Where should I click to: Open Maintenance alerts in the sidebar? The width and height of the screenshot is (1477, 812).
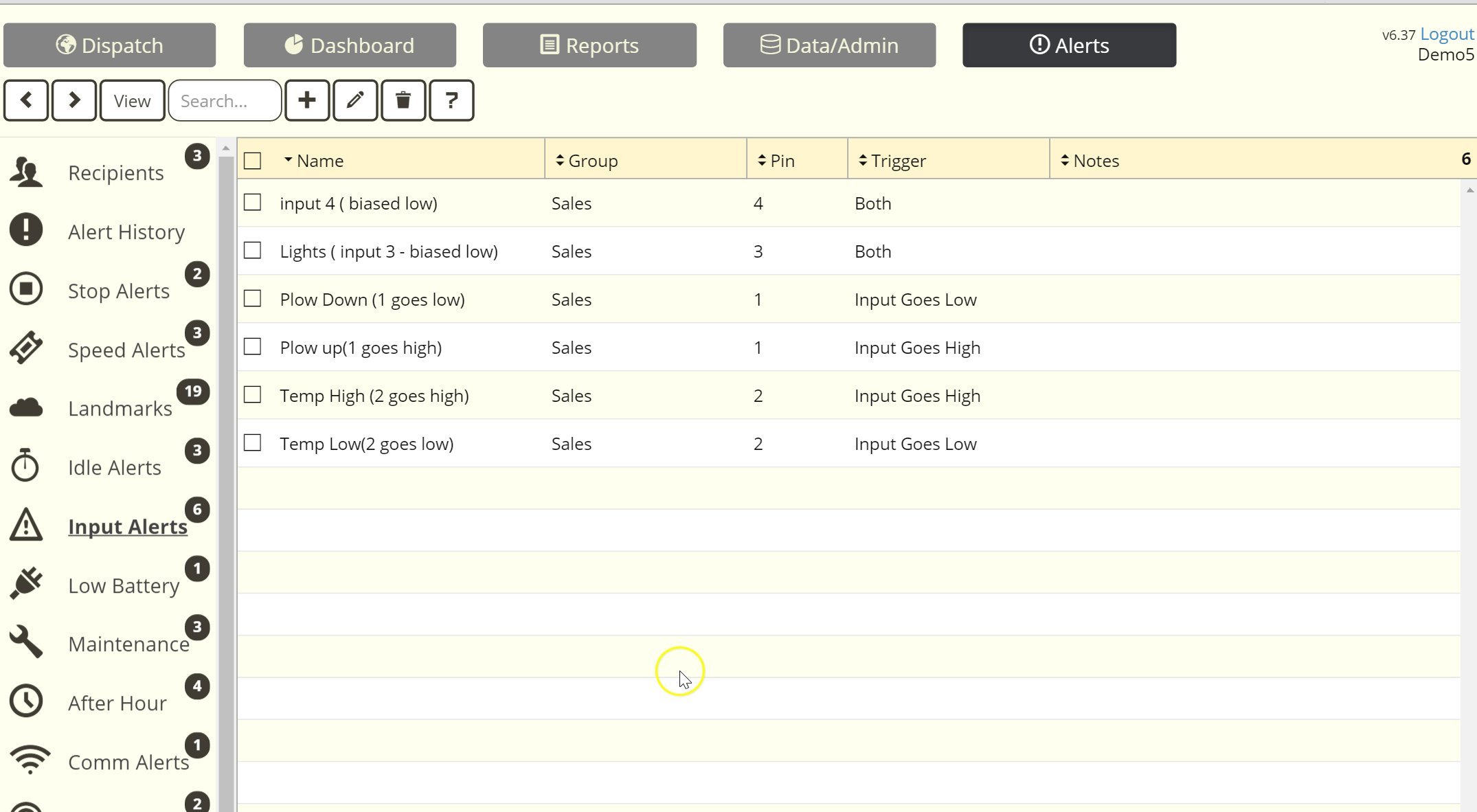click(128, 644)
